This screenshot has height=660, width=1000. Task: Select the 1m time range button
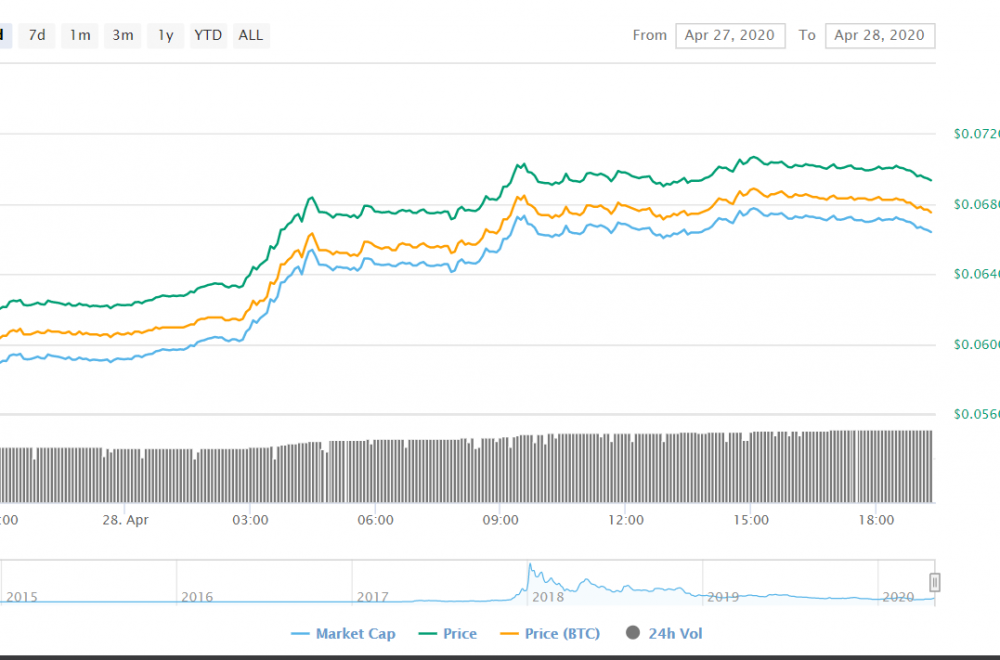(x=80, y=36)
